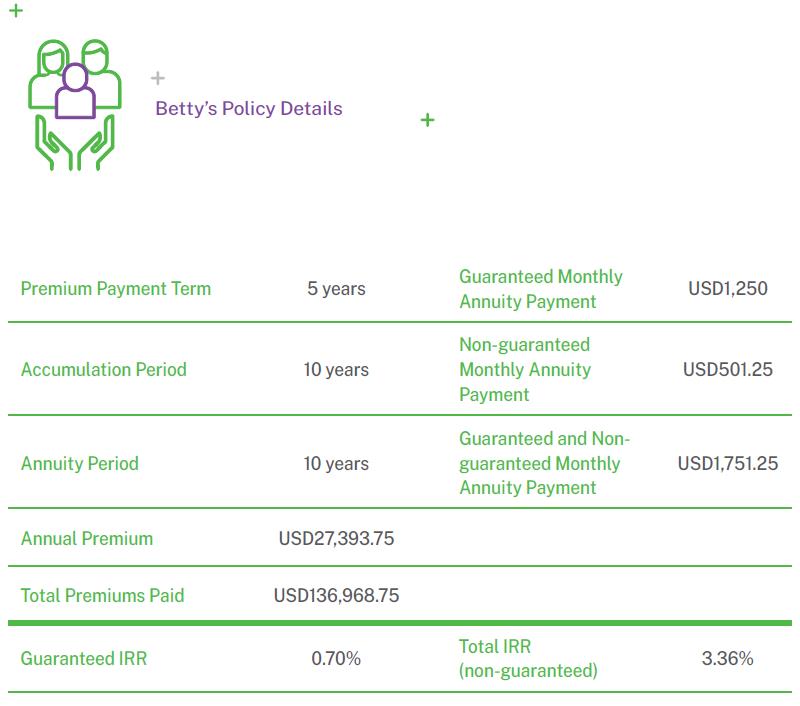The image size is (800, 706).
Task: Click the Guaranteed IRR label
Action: pyautogui.click(x=84, y=658)
